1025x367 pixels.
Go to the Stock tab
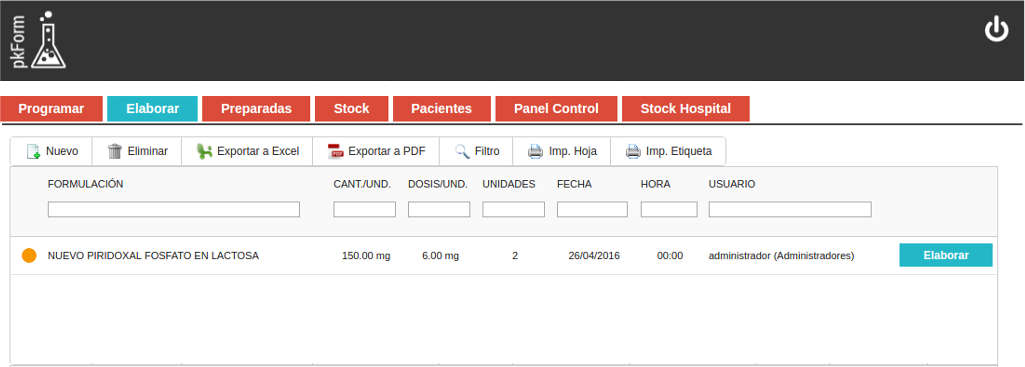pyautogui.click(x=352, y=109)
